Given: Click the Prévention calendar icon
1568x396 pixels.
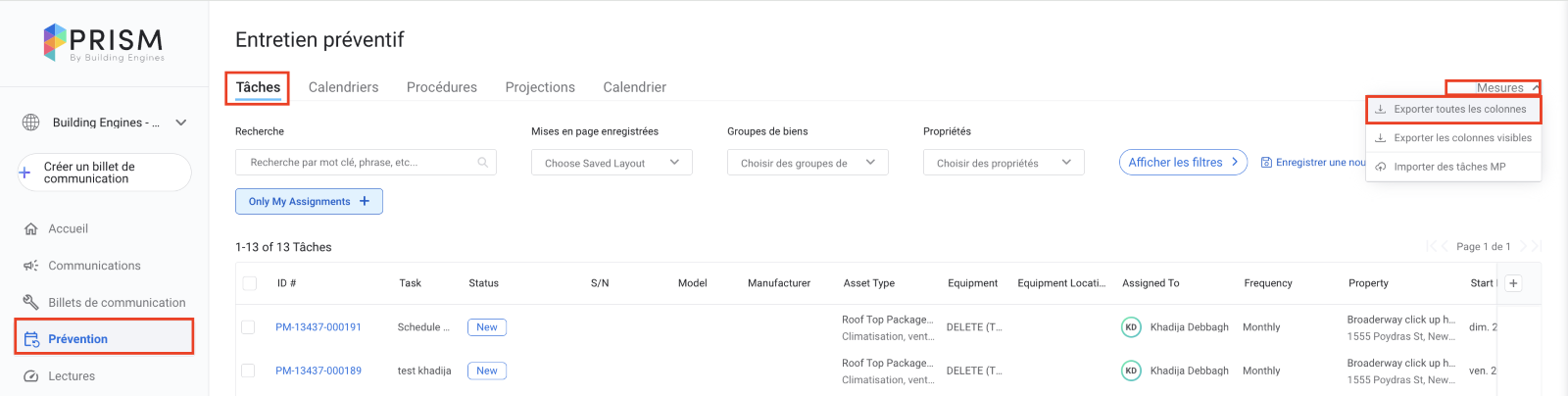Looking at the screenshot, I should click(x=31, y=339).
